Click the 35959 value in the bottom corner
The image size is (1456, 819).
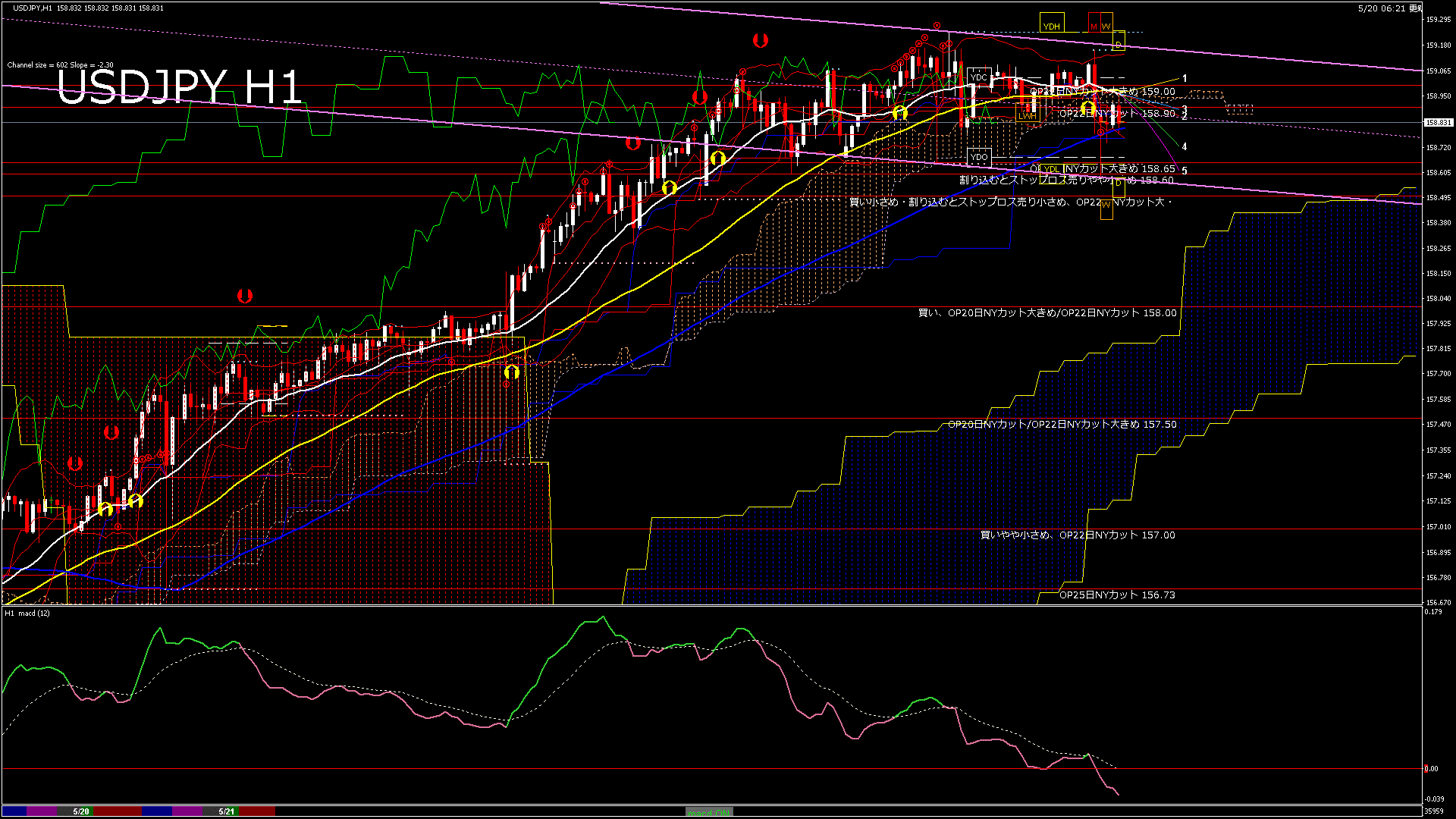tap(1433, 811)
